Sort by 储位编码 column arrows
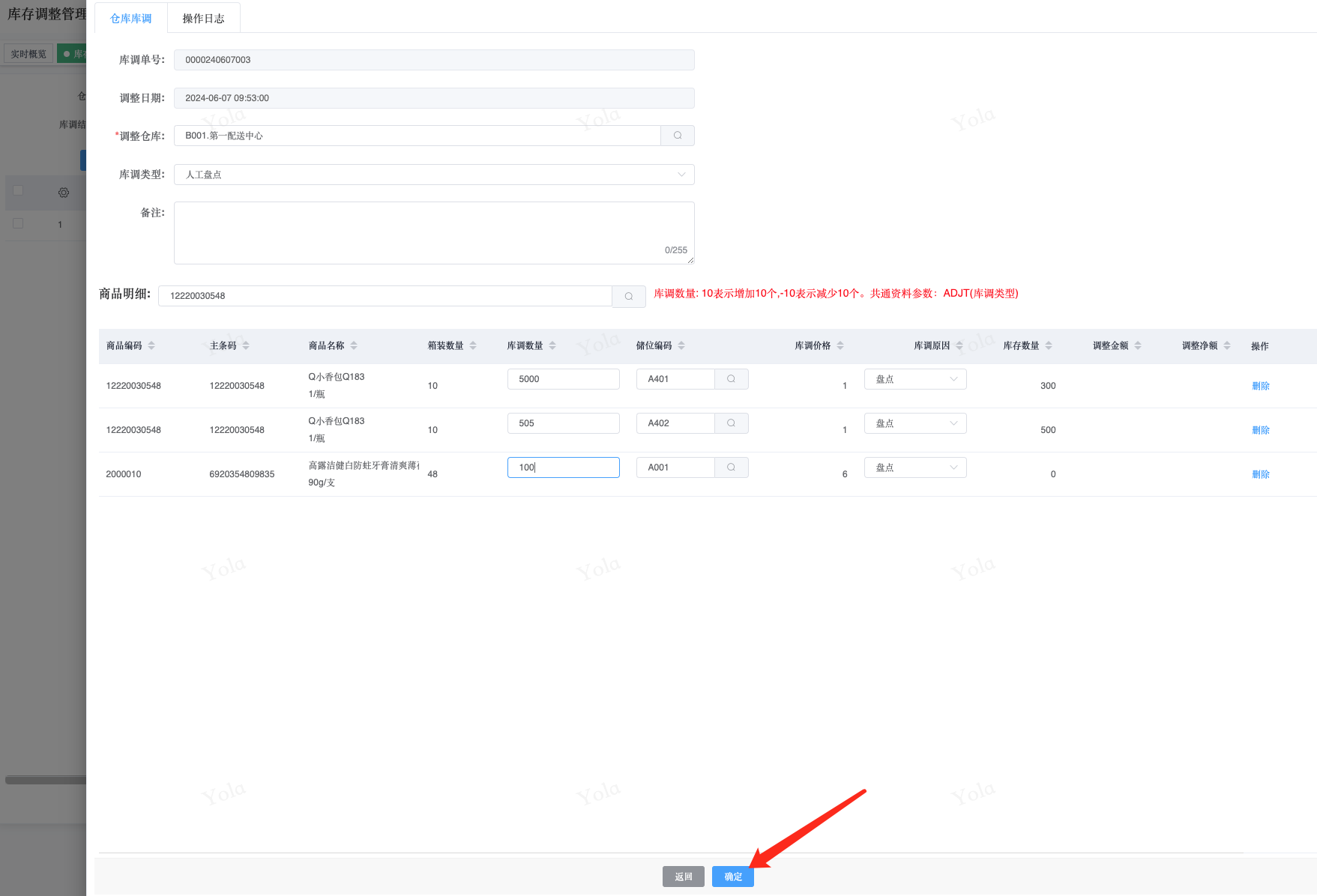1317x896 pixels. 681,345
